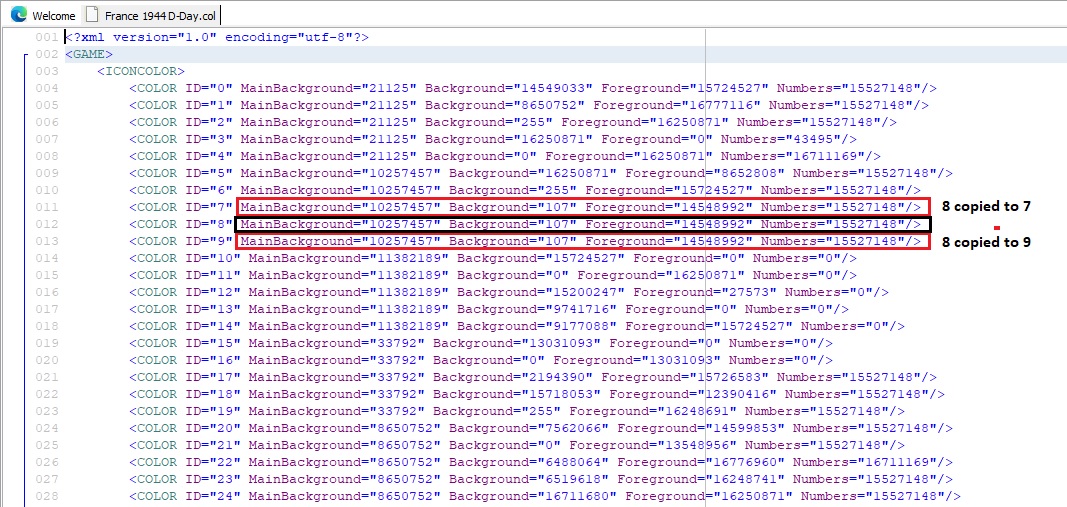Click the COLOR ID="0" line
The width and height of the screenshot is (1067, 507).
click(534, 88)
